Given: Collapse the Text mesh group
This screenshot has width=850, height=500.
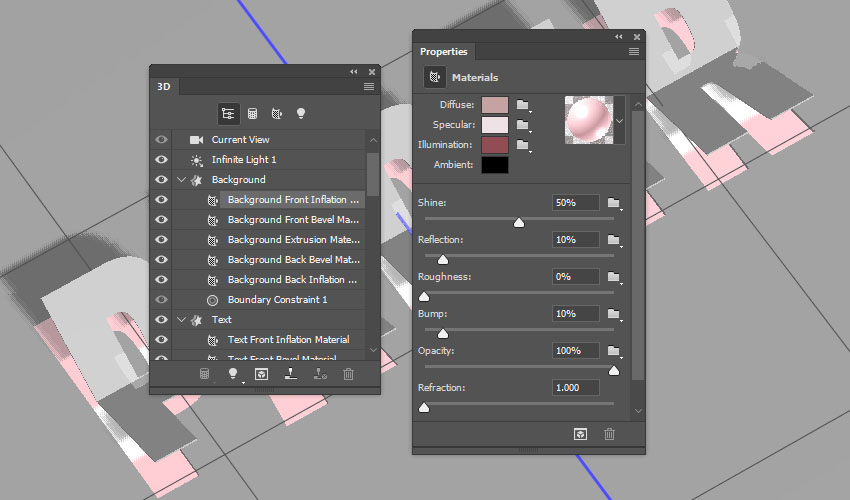Looking at the screenshot, I should (x=182, y=319).
